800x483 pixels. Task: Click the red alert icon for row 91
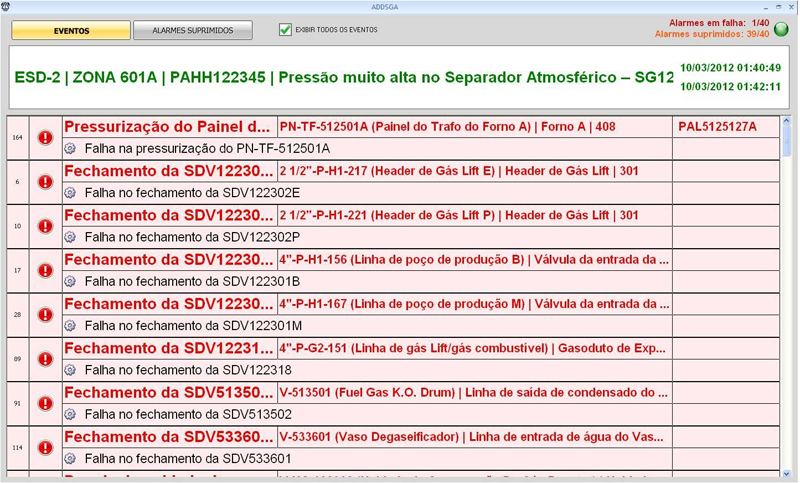[45, 403]
